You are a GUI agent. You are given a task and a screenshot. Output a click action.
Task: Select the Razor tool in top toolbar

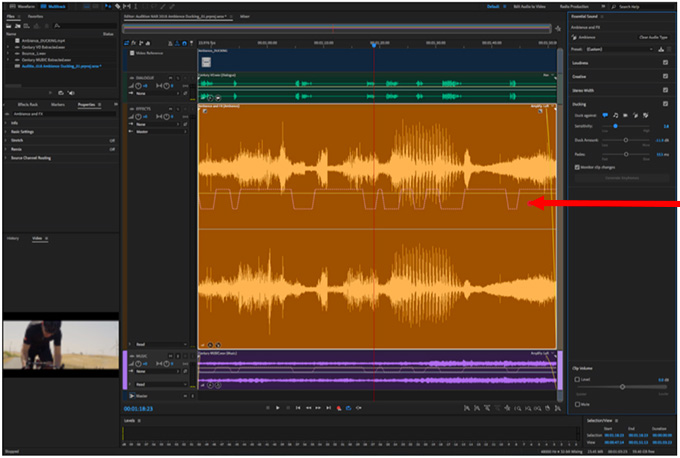pos(118,7)
